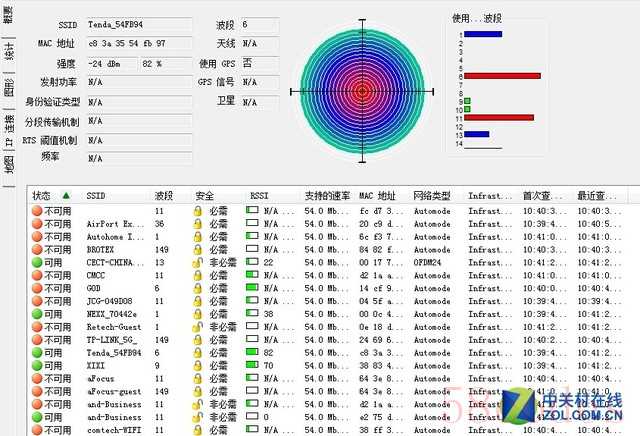The width and height of the screenshot is (640, 436).
Task: Click lock icon in AirPort Ex row
Action: point(198,223)
